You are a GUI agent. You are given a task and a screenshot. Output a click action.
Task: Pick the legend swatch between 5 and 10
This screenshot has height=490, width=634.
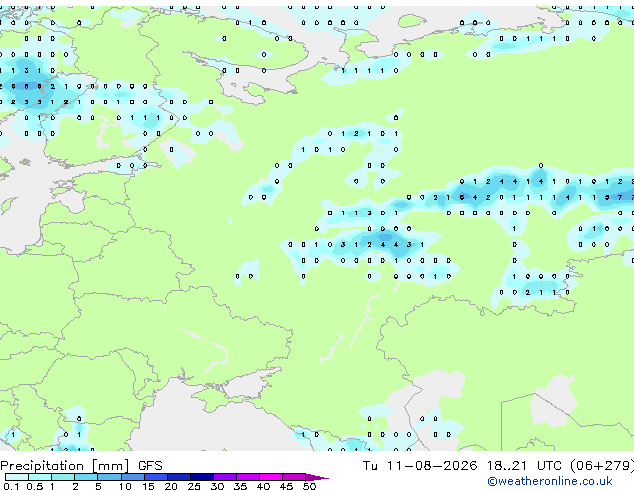[109, 477]
